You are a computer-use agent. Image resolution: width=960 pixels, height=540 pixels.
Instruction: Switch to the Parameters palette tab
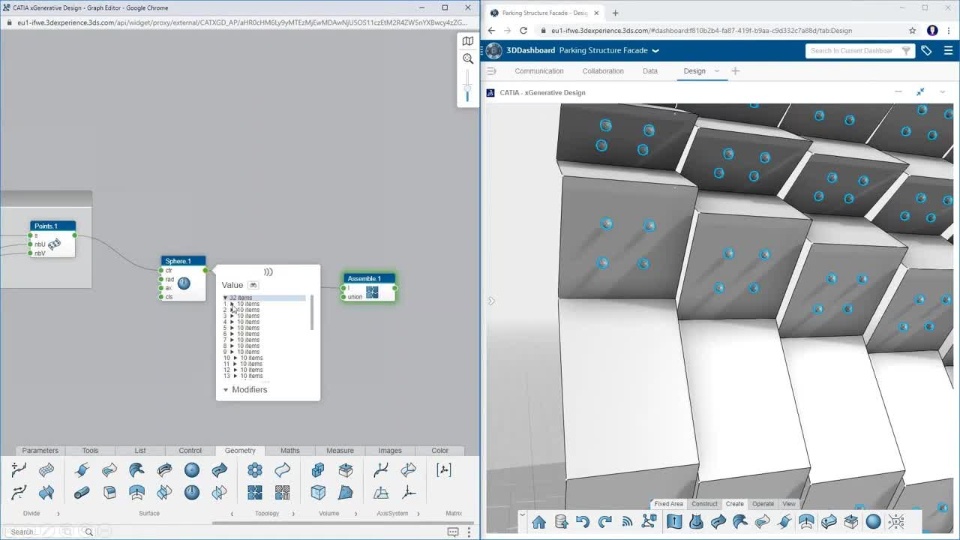(x=40, y=451)
